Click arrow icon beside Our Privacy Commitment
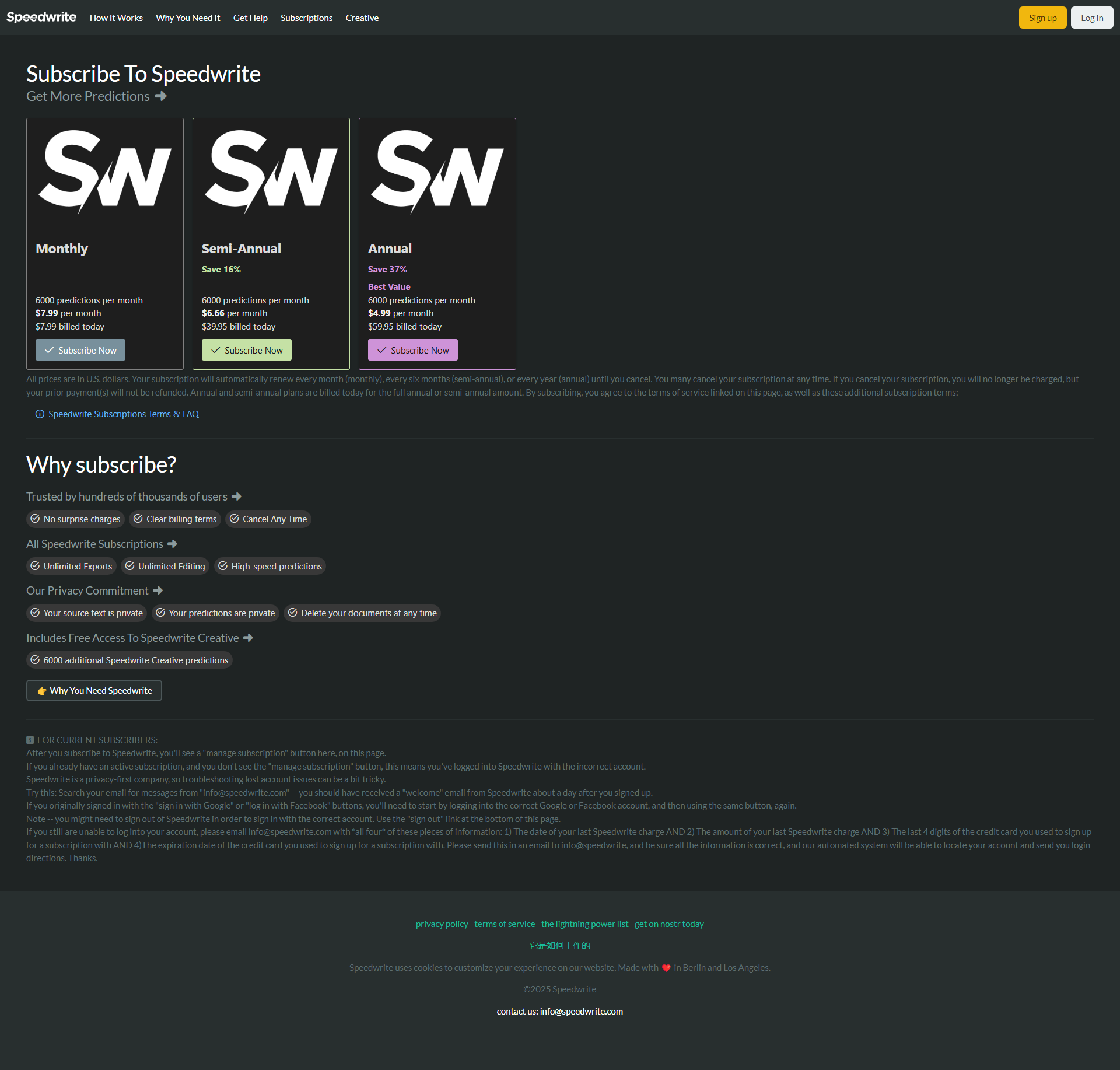The width and height of the screenshot is (1120, 1070). pyautogui.click(x=158, y=591)
